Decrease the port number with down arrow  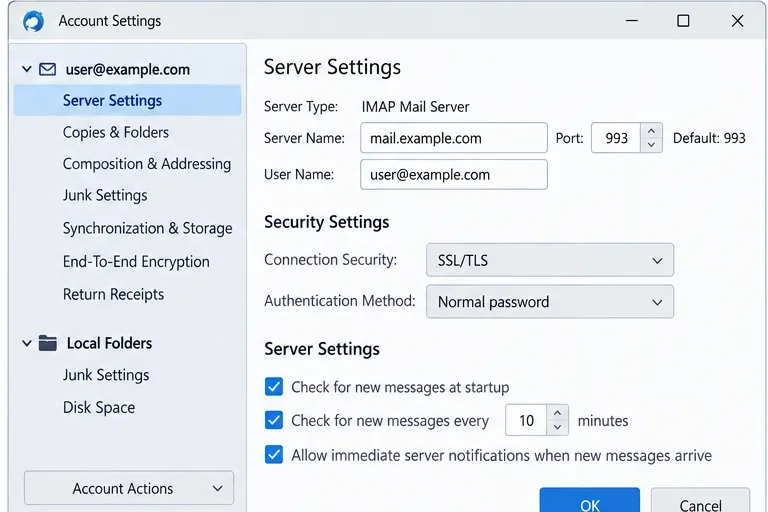[651, 145]
